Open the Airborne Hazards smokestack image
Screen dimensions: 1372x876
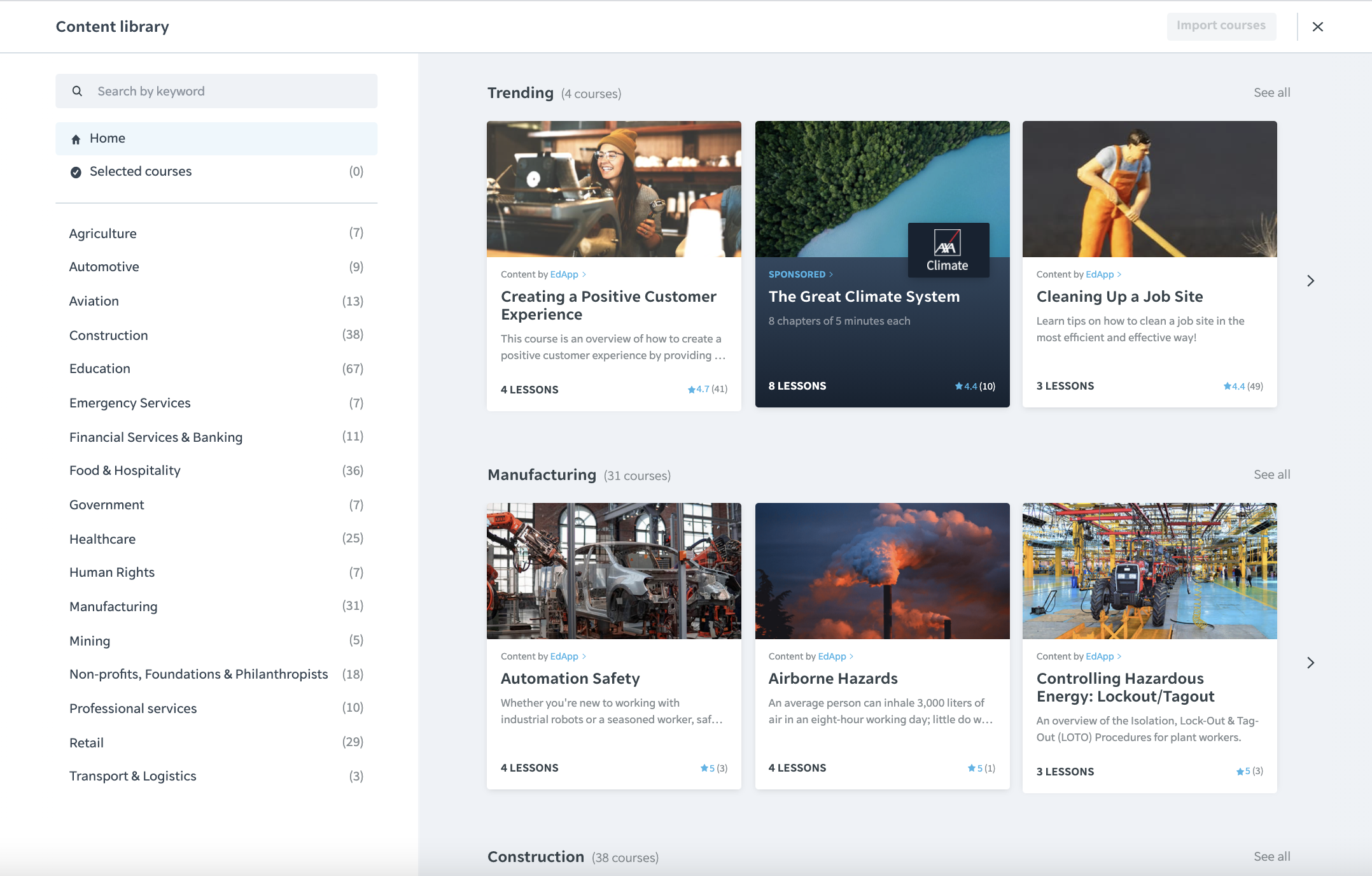click(x=882, y=571)
